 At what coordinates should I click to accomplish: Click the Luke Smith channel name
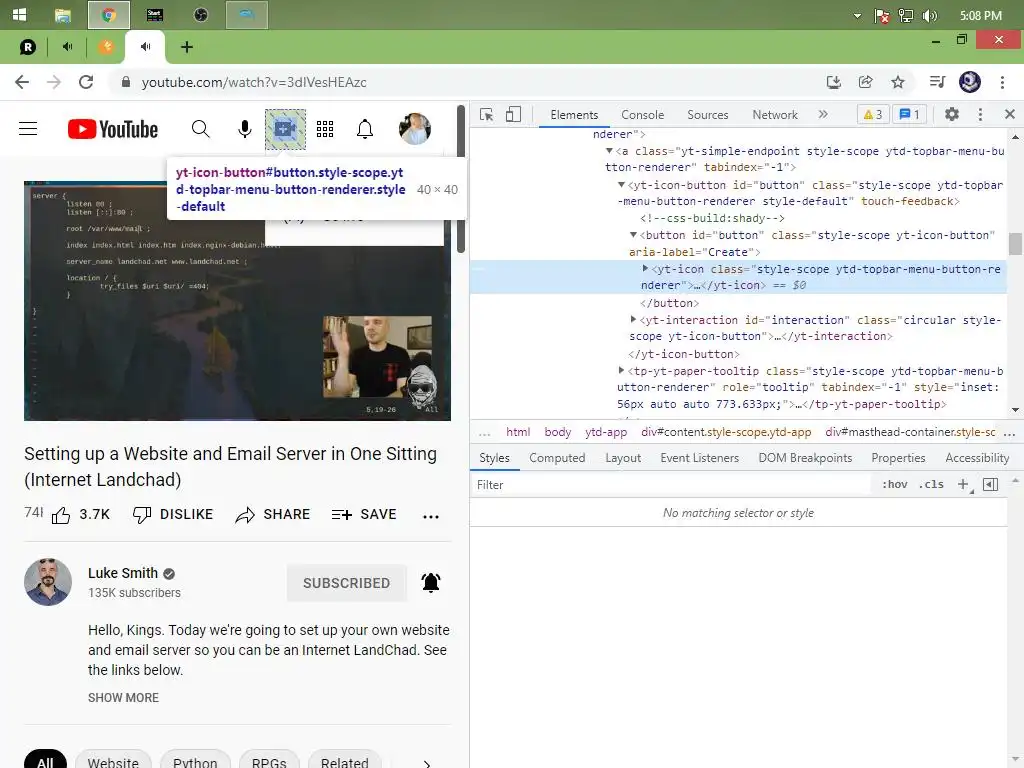(123, 573)
